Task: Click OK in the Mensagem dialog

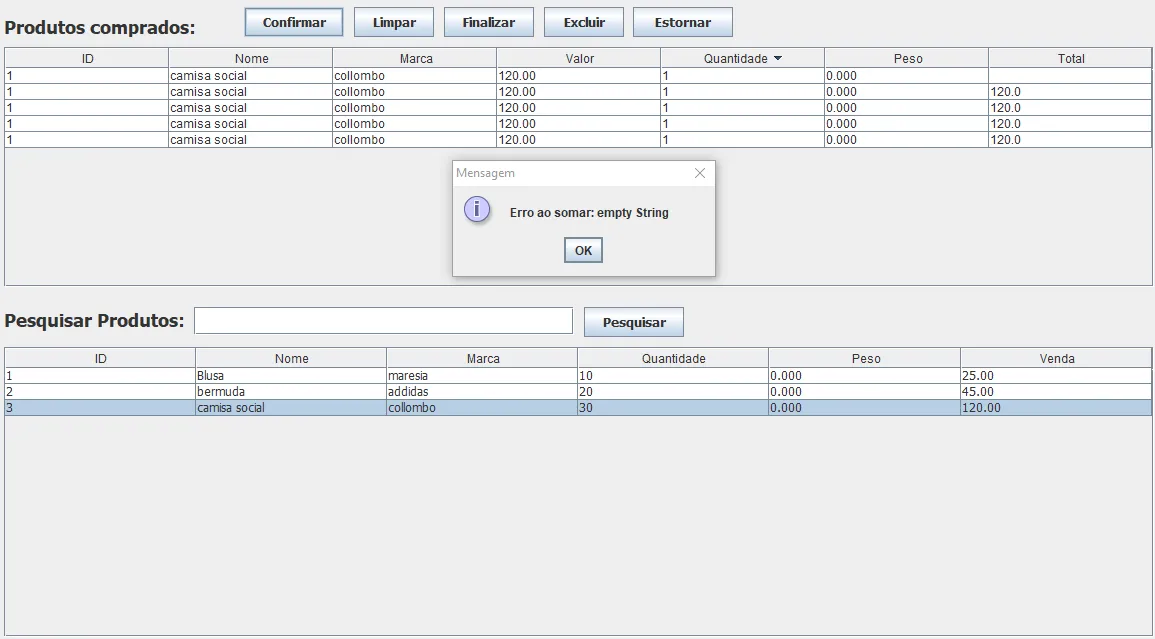Action: click(583, 250)
